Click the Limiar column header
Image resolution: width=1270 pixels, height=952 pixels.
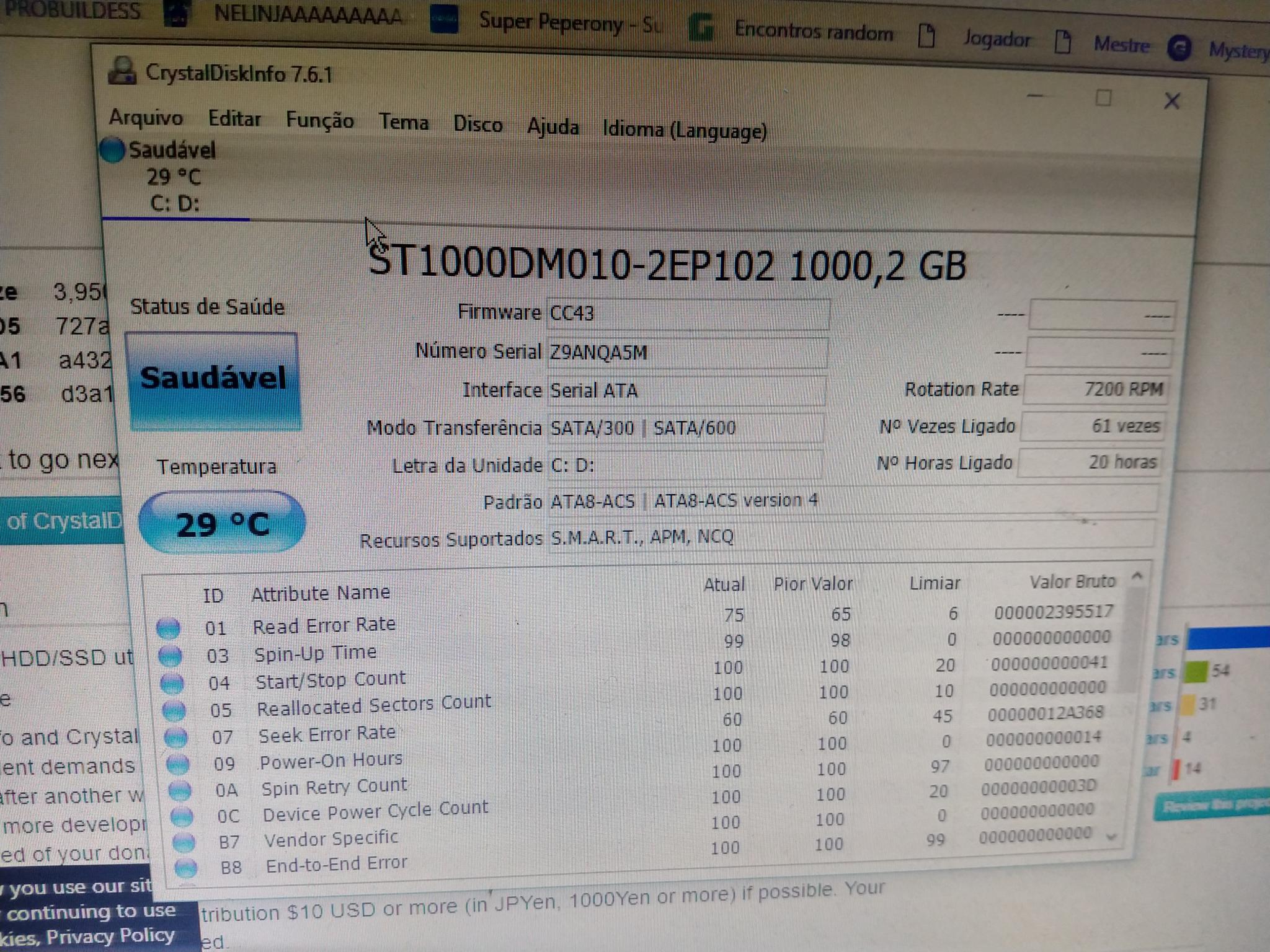tap(935, 583)
